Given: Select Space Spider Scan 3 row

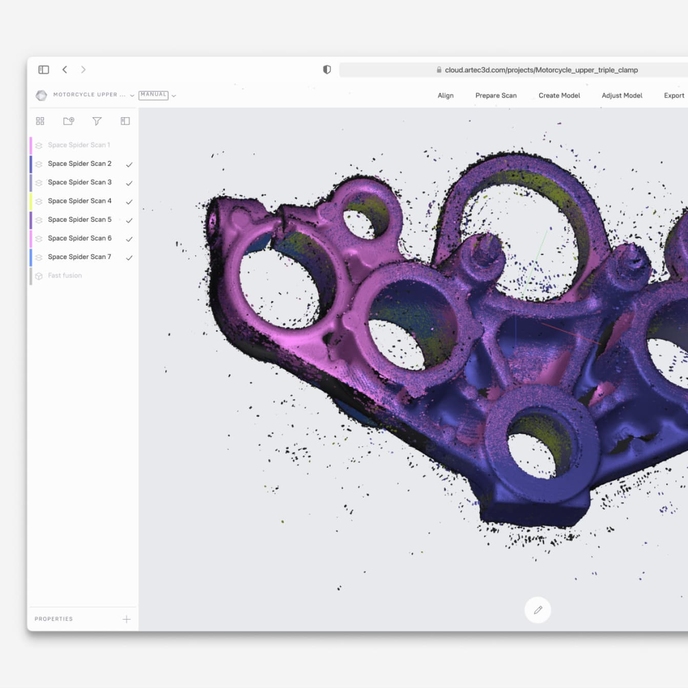Looking at the screenshot, I should pos(82,183).
